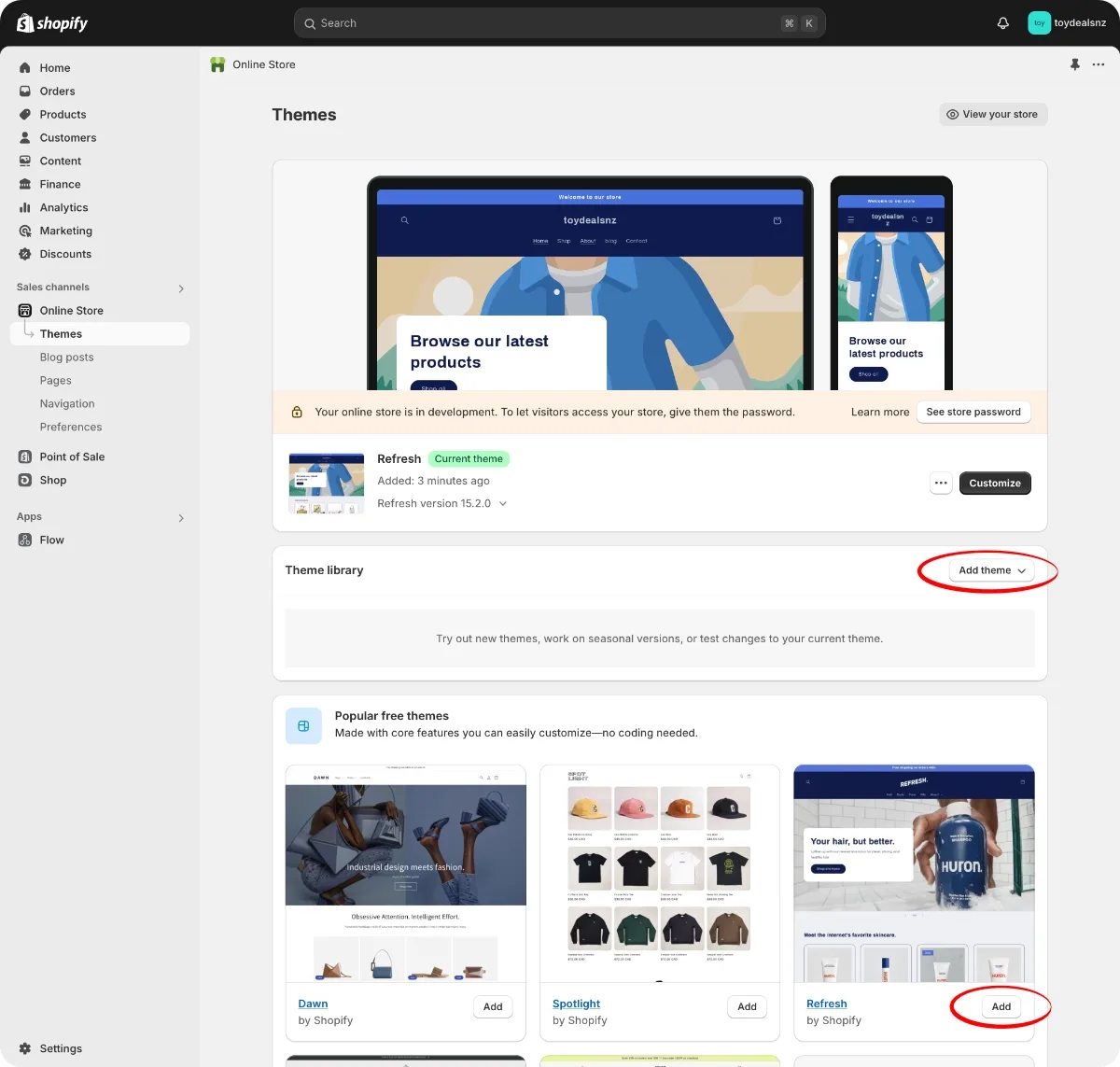
Task: Click the Point of Sale icon
Action: coord(25,457)
